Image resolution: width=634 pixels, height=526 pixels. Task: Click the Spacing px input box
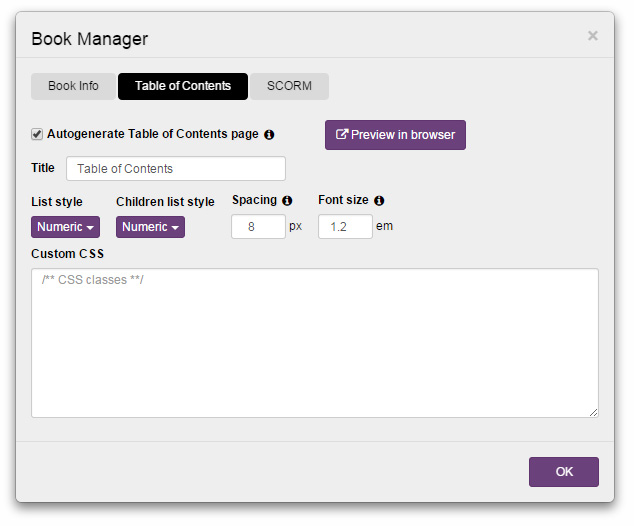pos(258,227)
